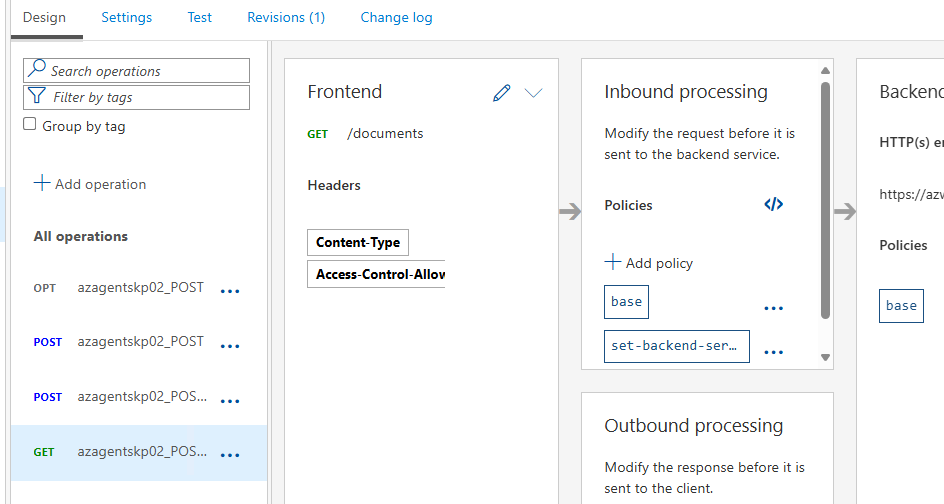Image resolution: width=944 pixels, height=504 pixels.
Task: Click the Headers label in Frontend
Action: point(334,185)
